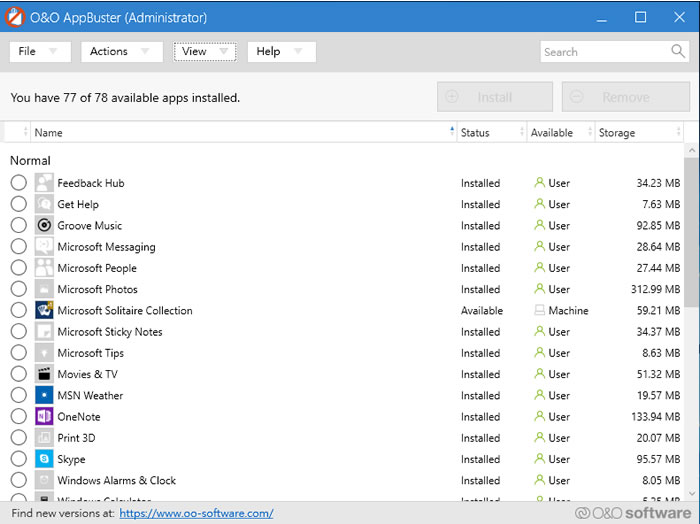Select the Get Help radio button
The image size is (700, 524).
[19, 204]
